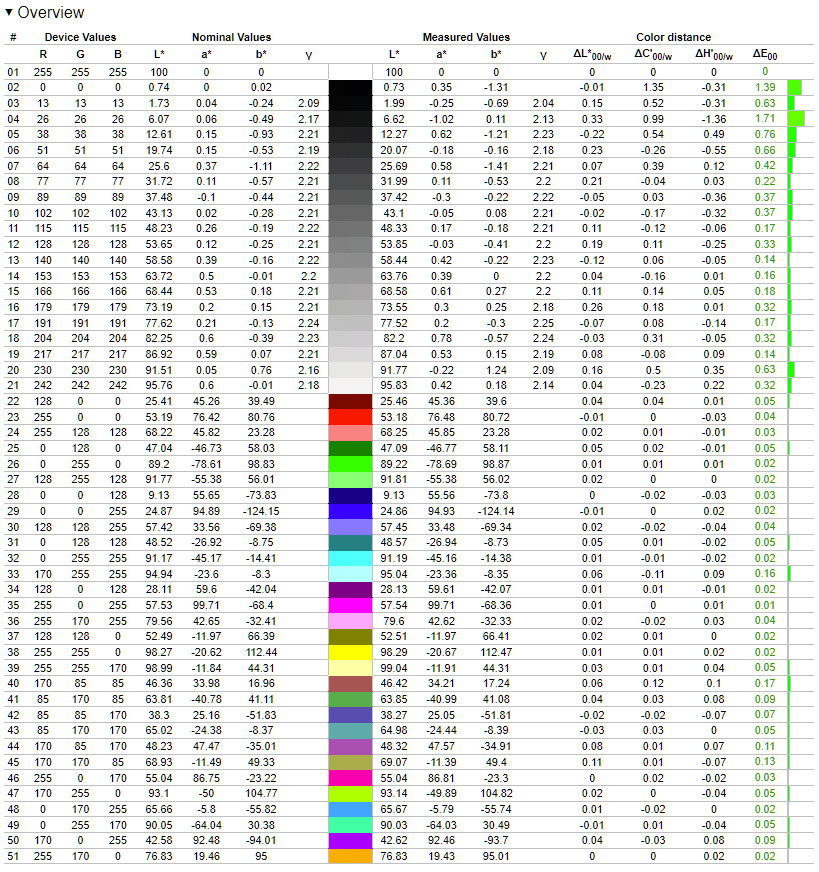819x872 pixels.
Task: Click the orange swatch in row 51
Action: tap(350, 856)
